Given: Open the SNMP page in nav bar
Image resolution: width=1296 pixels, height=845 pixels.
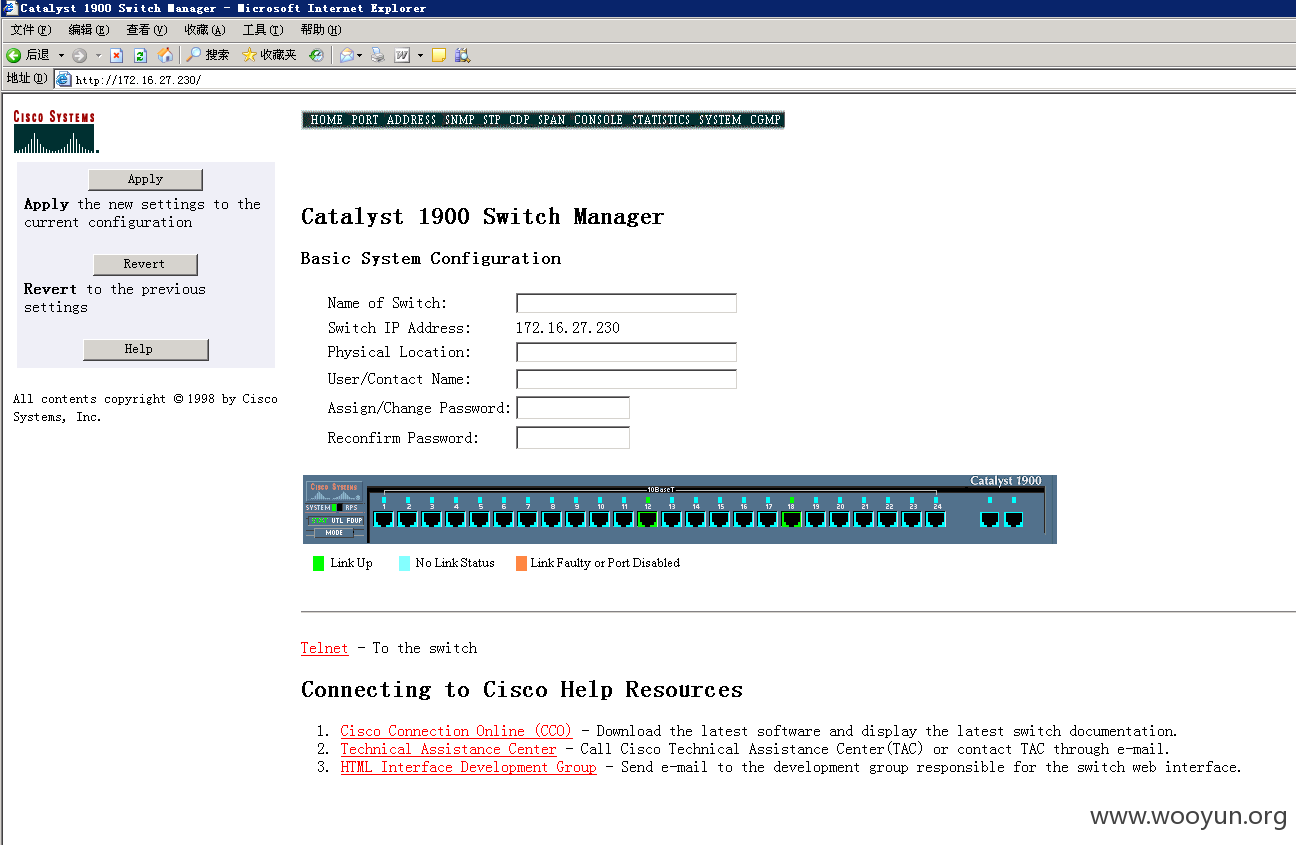Looking at the screenshot, I should point(460,120).
